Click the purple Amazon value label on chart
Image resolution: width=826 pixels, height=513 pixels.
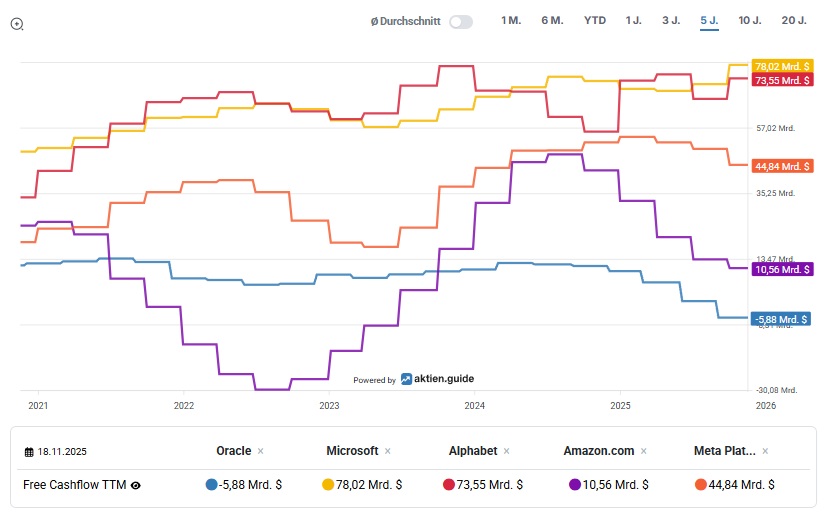pos(781,269)
